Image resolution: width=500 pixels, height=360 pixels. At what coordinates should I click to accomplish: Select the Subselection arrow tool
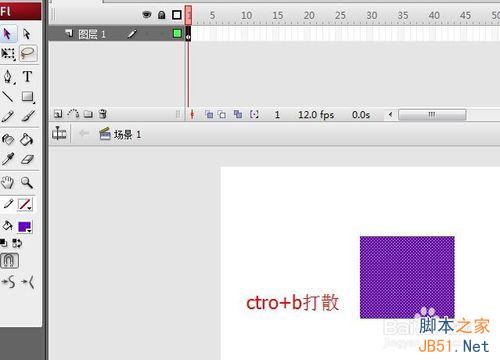click(27, 34)
